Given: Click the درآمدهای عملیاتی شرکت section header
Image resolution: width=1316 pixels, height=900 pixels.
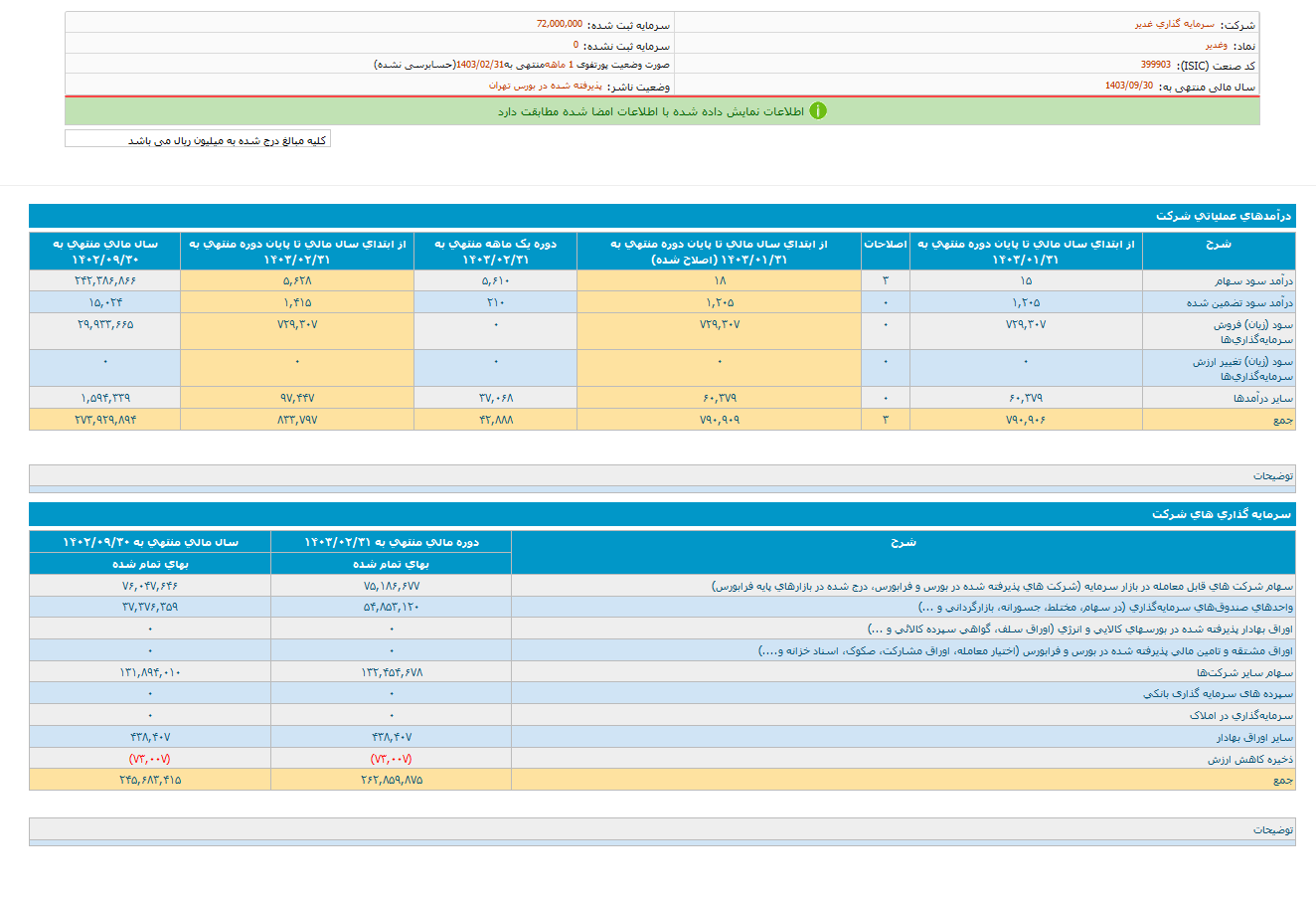Looking at the screenshot, I should point(1223,216).
